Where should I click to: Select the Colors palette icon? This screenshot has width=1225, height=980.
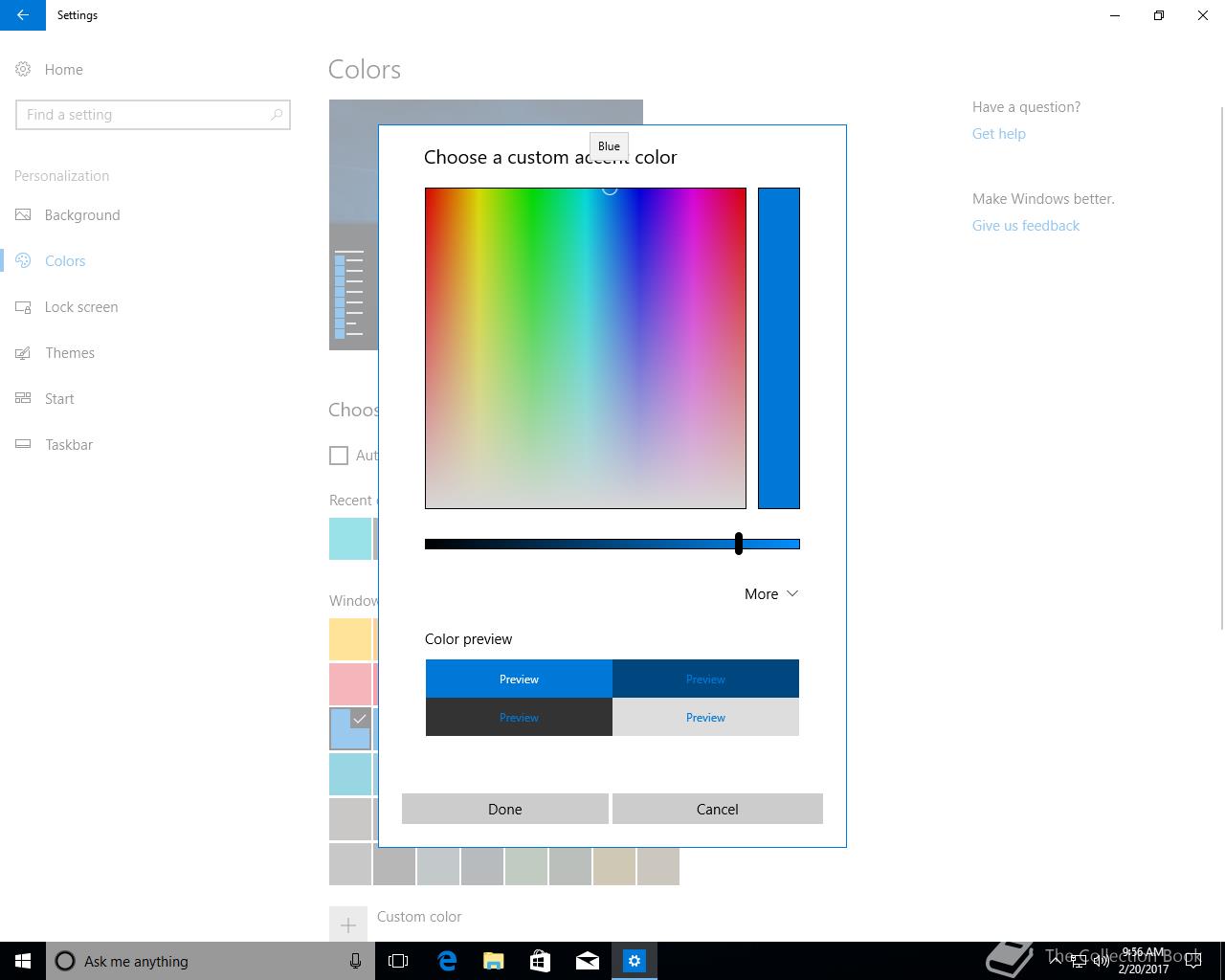(23, 260)
